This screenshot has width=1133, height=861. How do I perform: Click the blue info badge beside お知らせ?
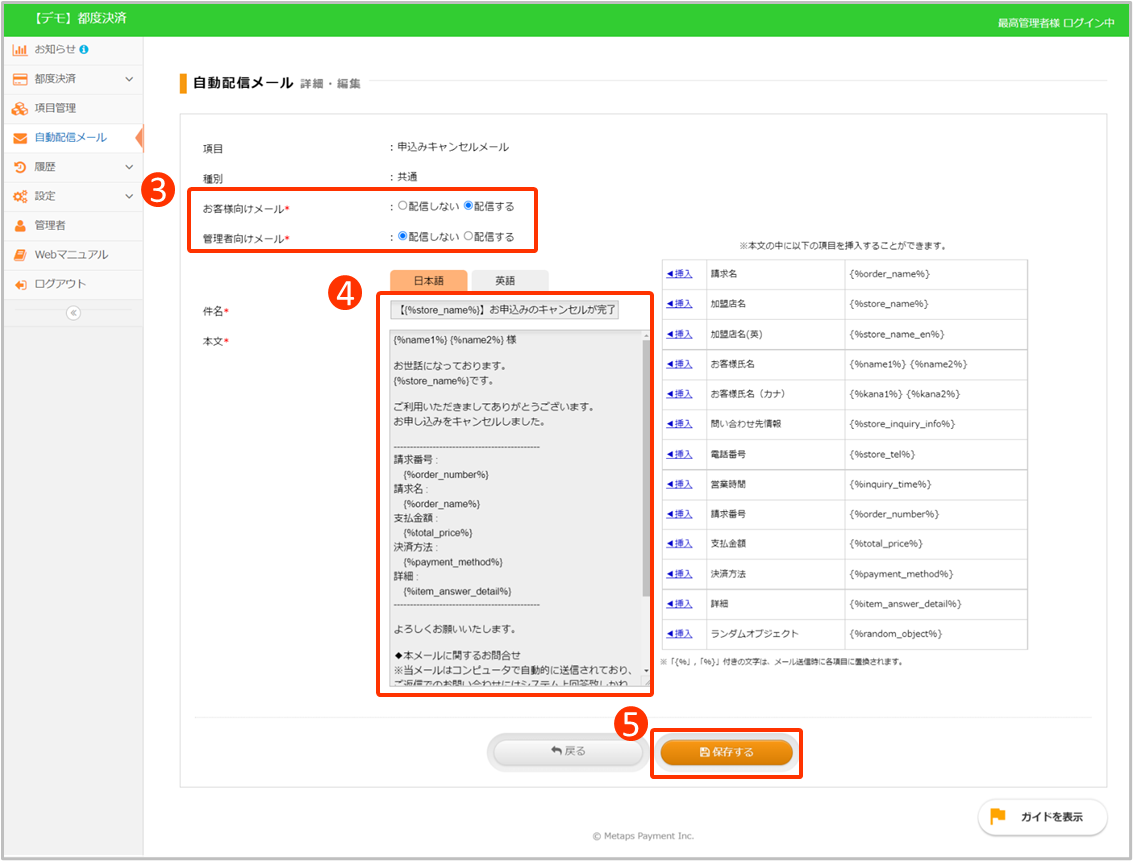pos(84,49)
